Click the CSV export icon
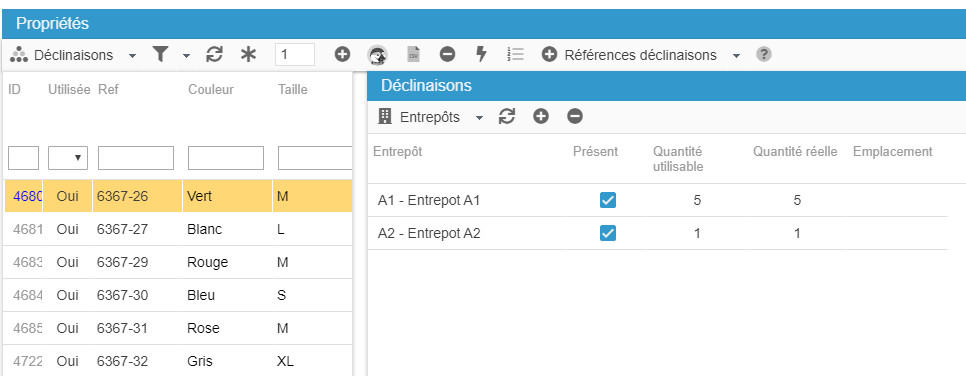966x376 pixels. 413,55
